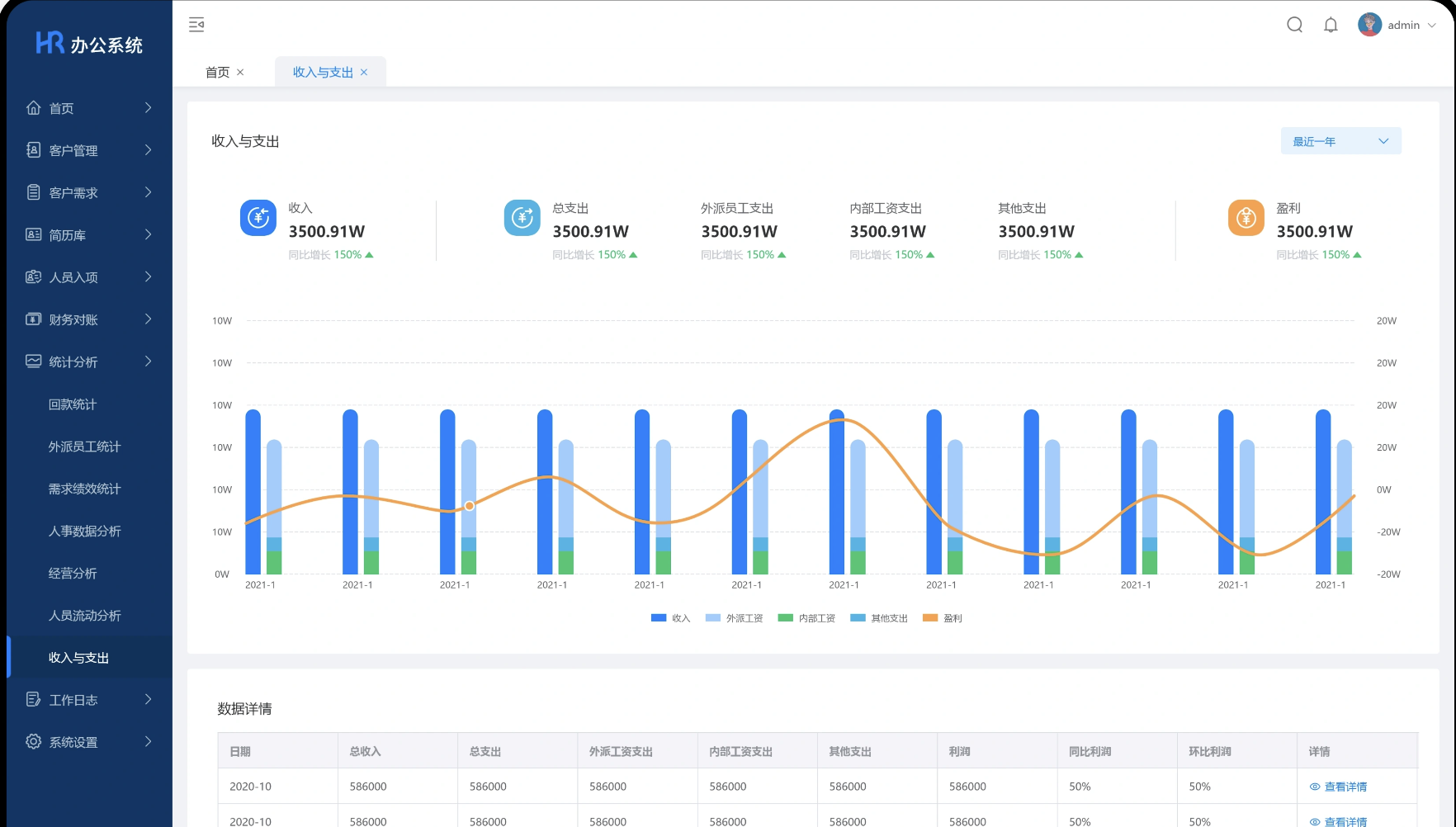Expand the 首页 sidebar chevron

(149, 107)
